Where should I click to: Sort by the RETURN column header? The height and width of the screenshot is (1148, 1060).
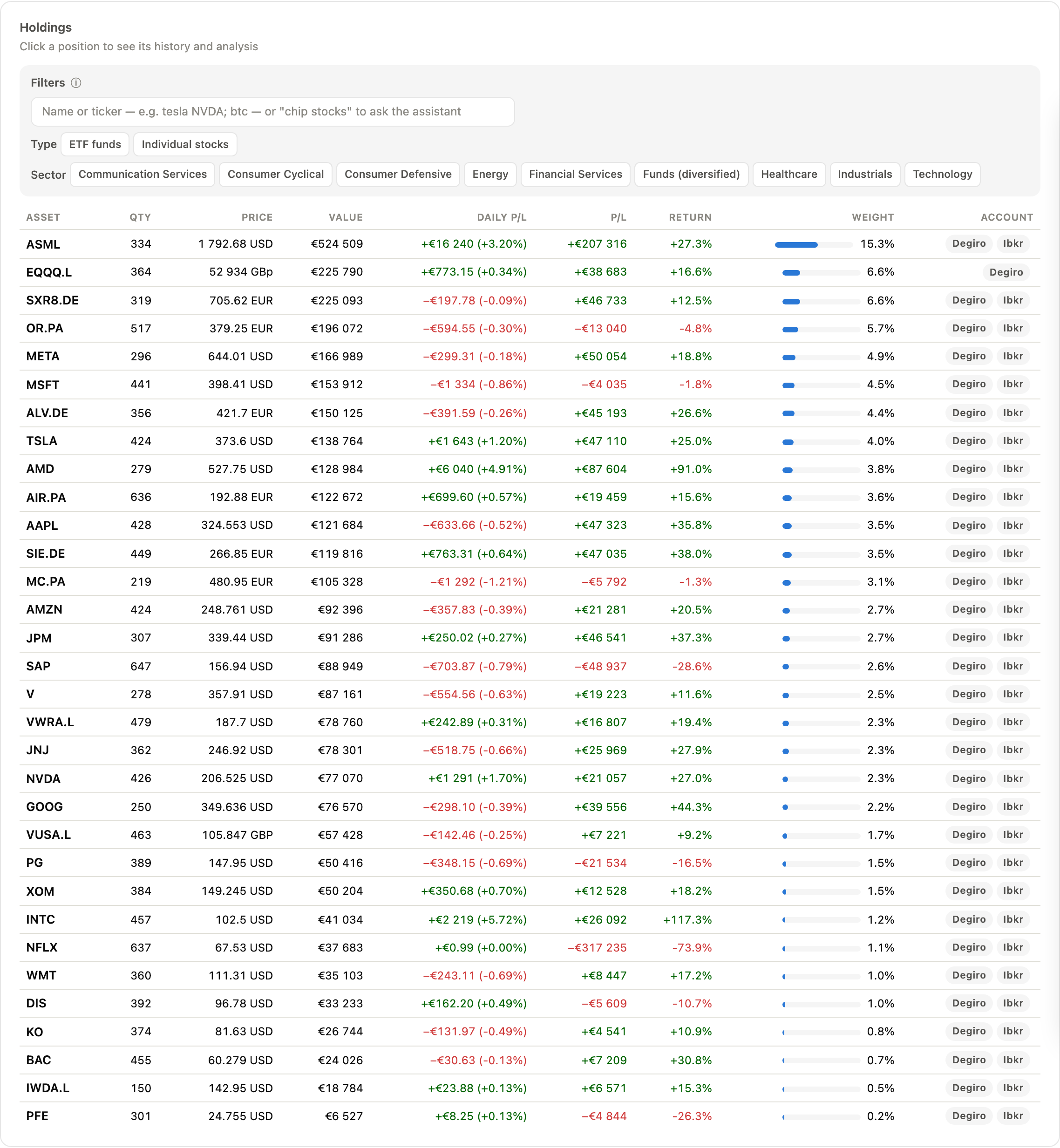[690, 217]
